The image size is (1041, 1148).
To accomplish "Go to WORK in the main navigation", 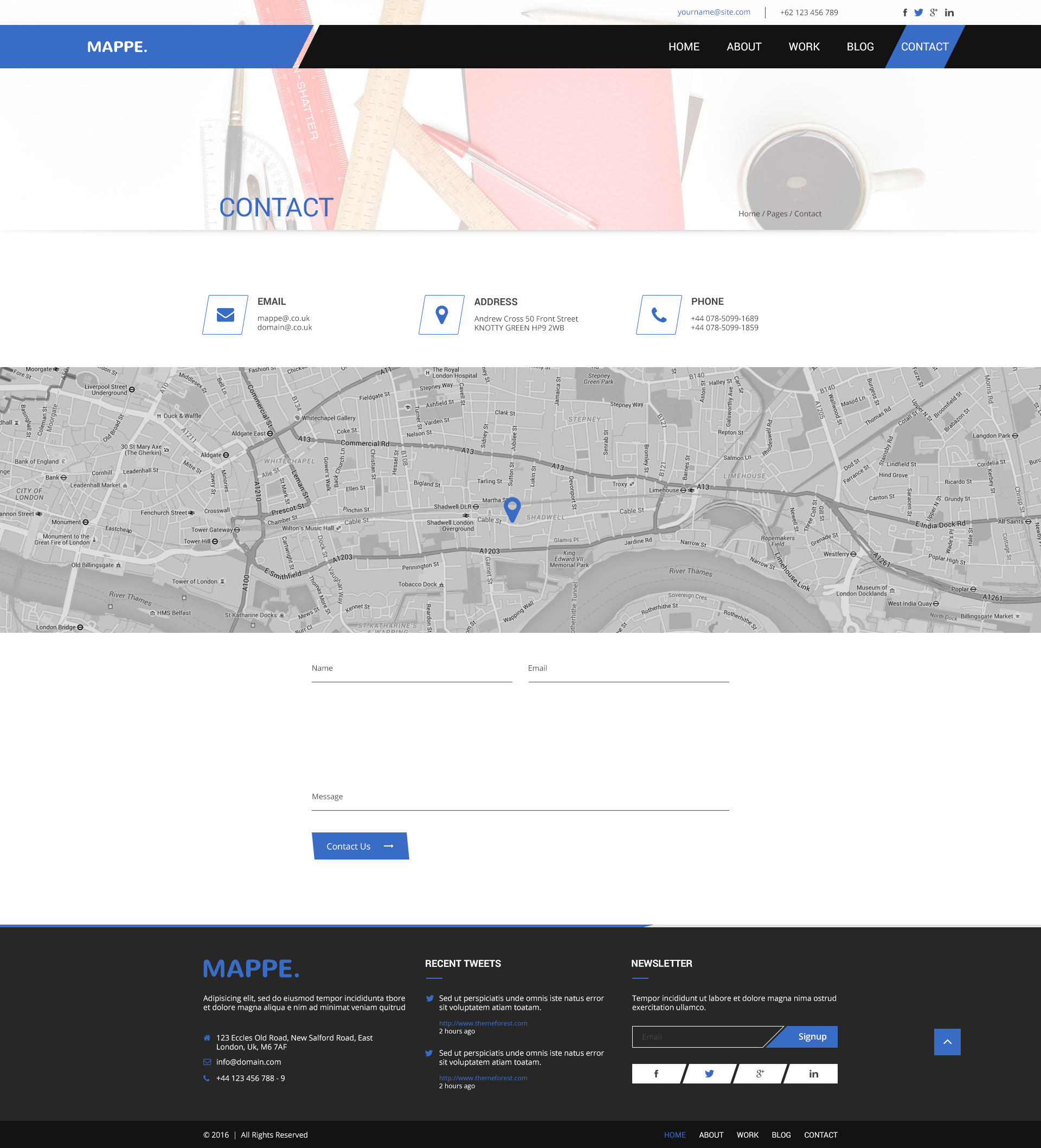I will 804,47.
